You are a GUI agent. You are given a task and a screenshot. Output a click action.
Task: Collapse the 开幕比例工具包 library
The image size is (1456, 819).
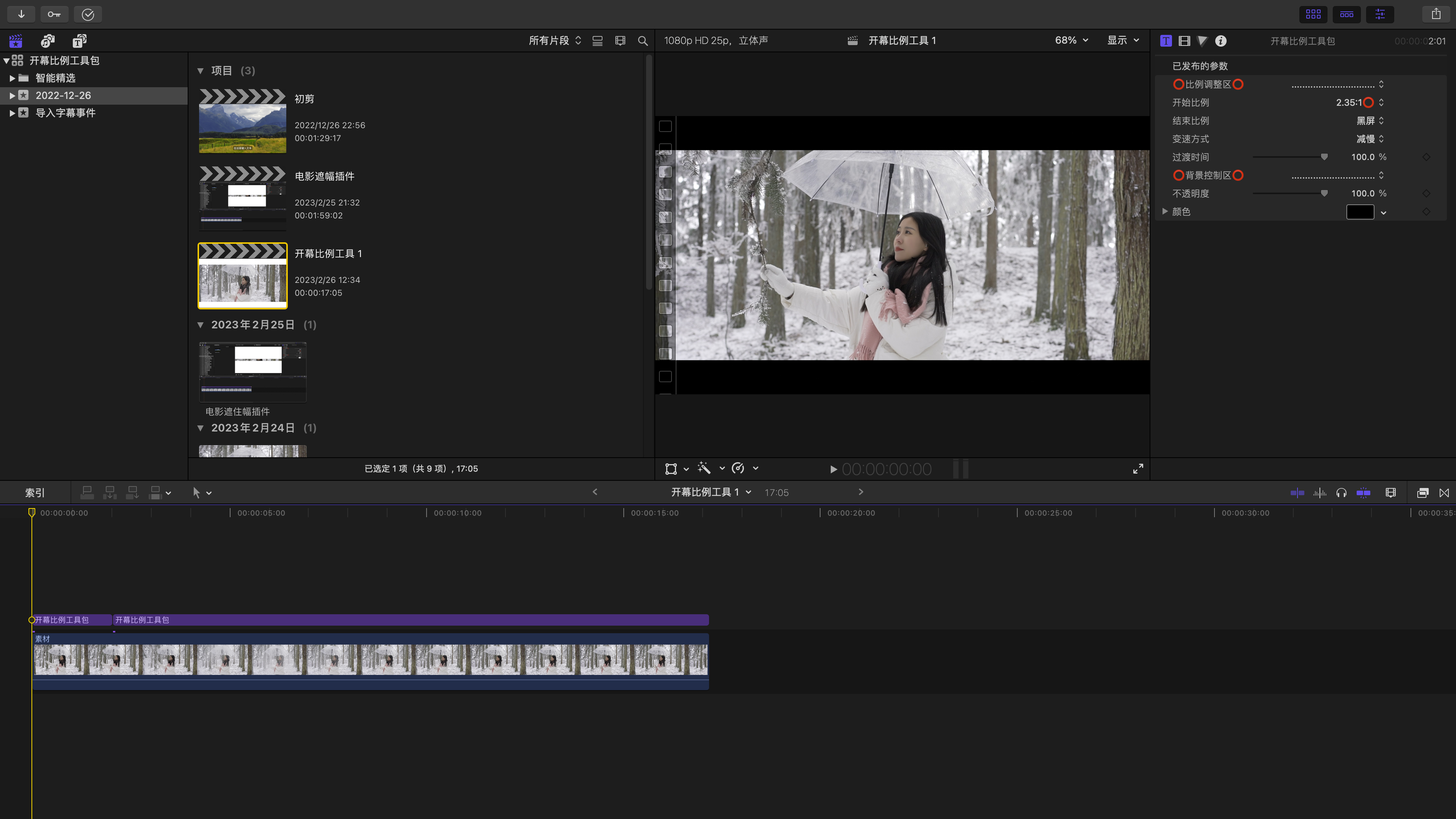pos(6,61)
